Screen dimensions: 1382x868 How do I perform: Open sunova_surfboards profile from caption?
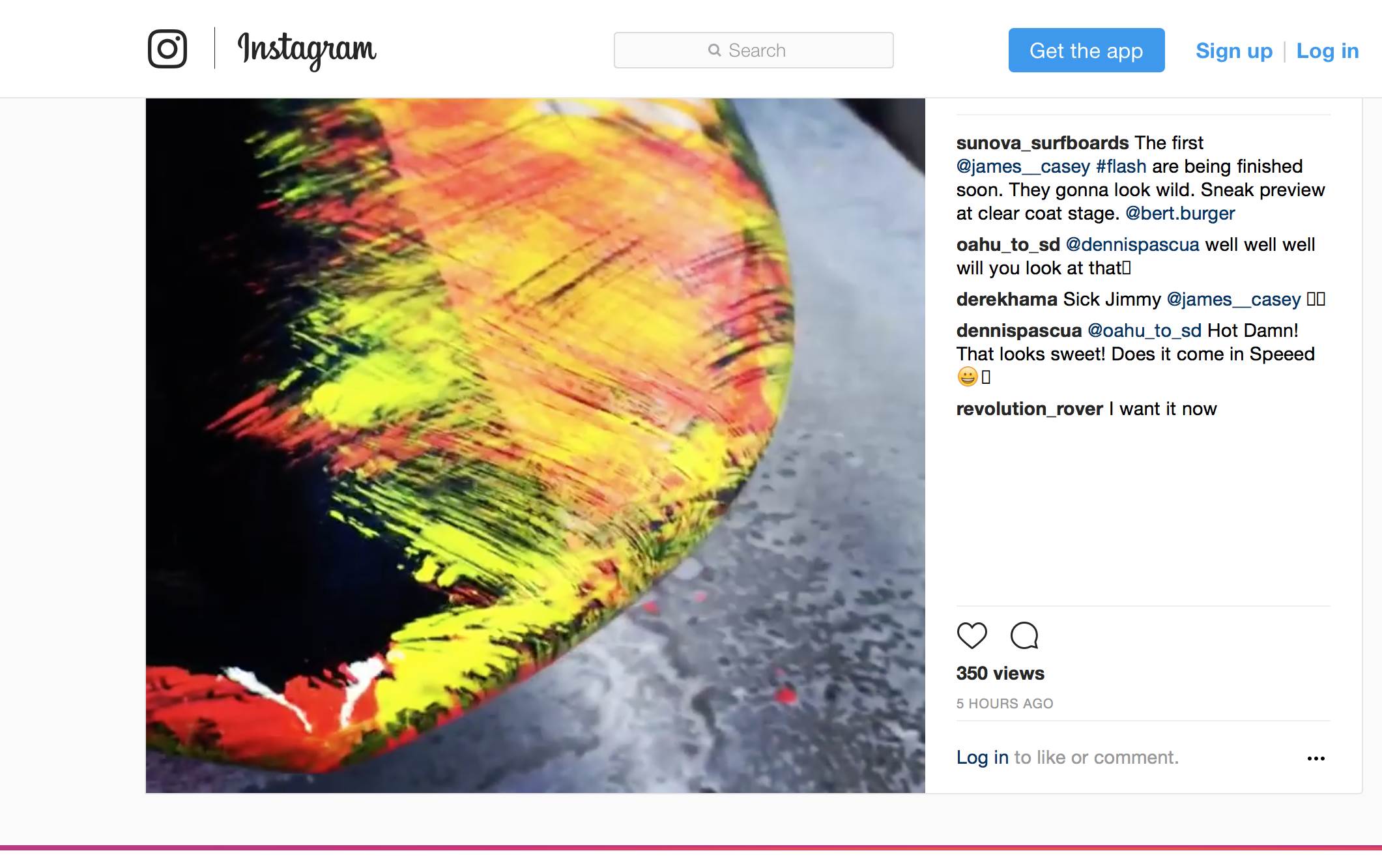point(1043,143)
